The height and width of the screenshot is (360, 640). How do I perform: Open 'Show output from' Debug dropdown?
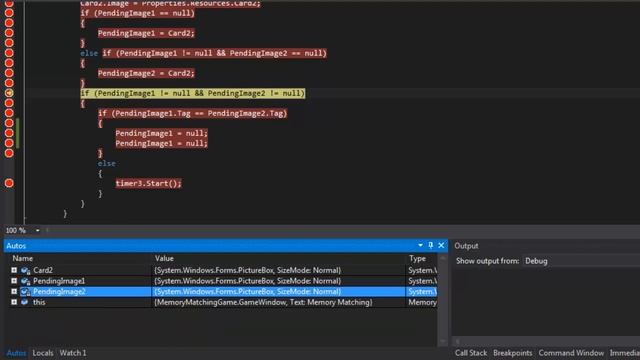point(582,261)
